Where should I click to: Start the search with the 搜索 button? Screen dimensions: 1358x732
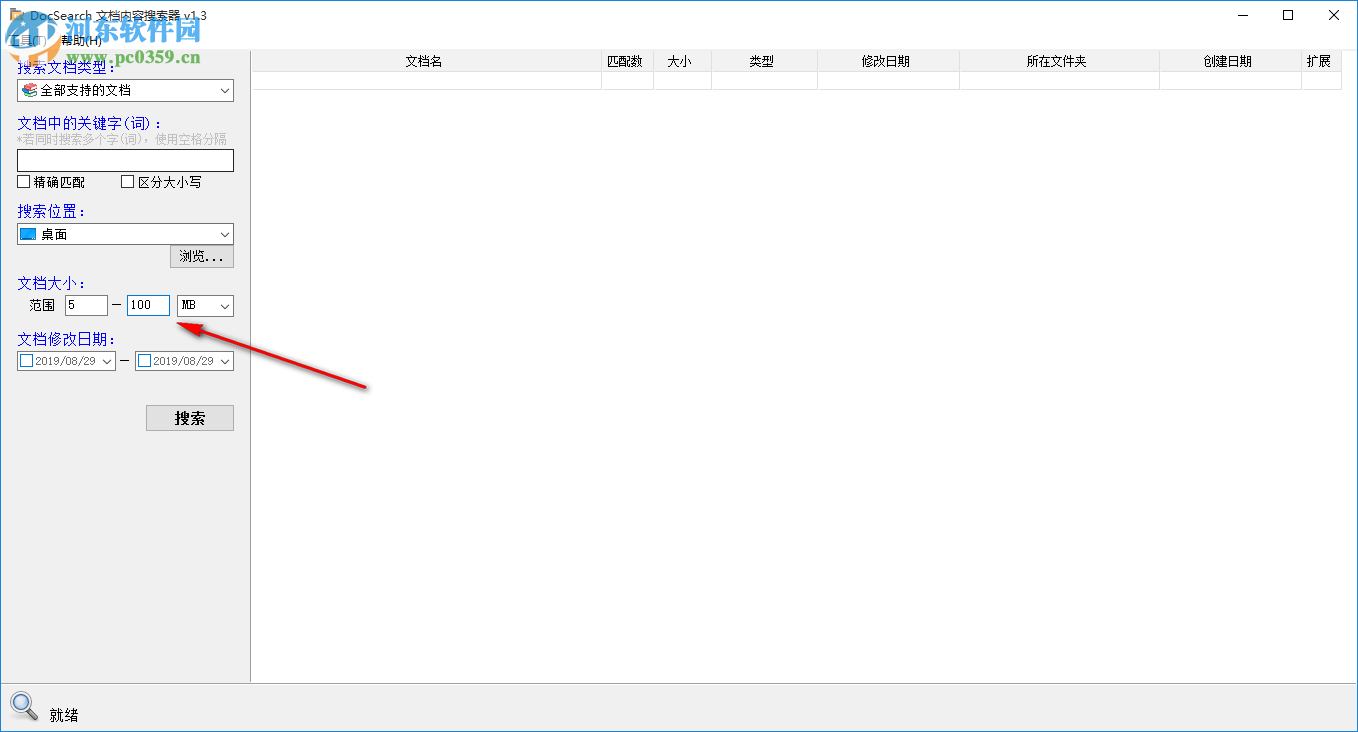(x=190, y=418)
